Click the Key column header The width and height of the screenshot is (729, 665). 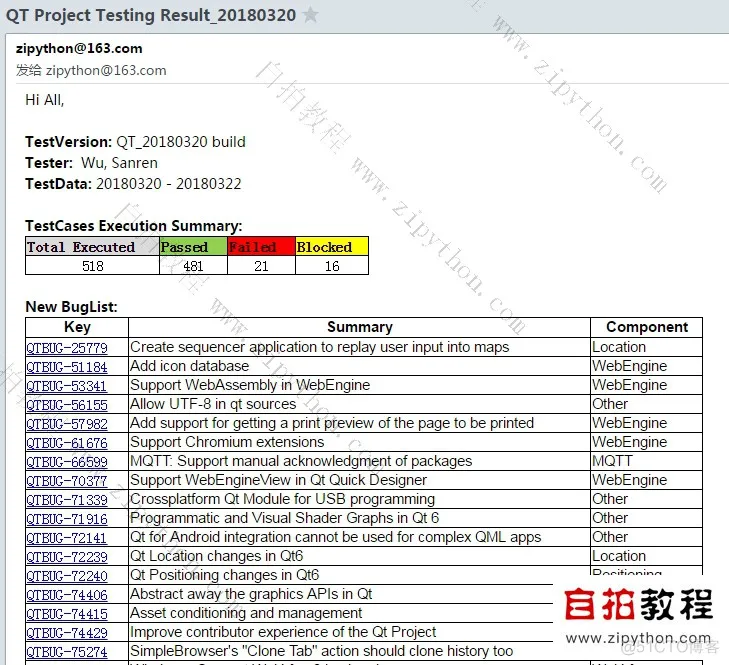[x=77, y=327]
